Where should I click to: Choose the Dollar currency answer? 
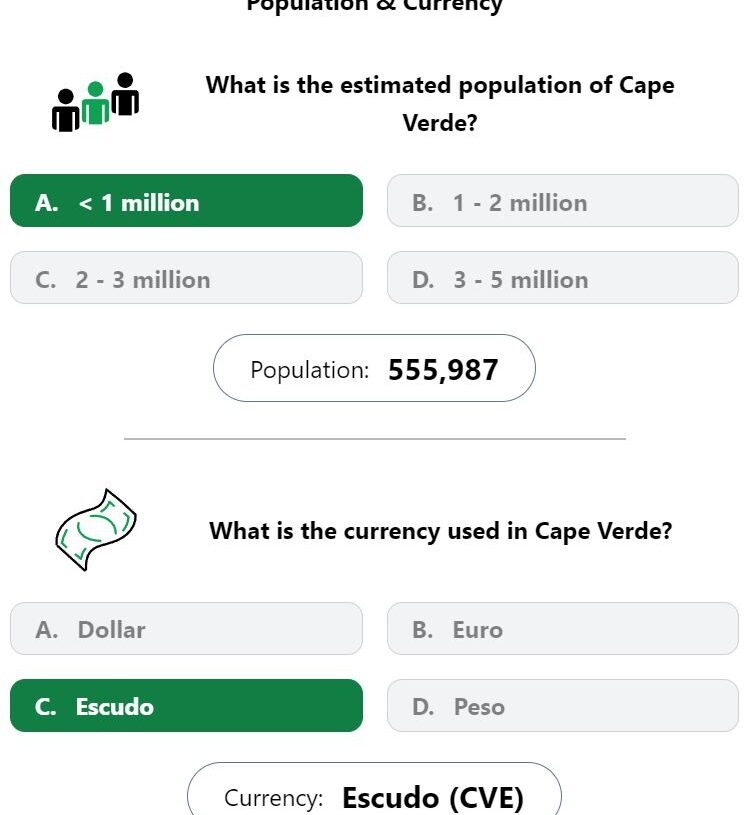(x=186, y=628)
